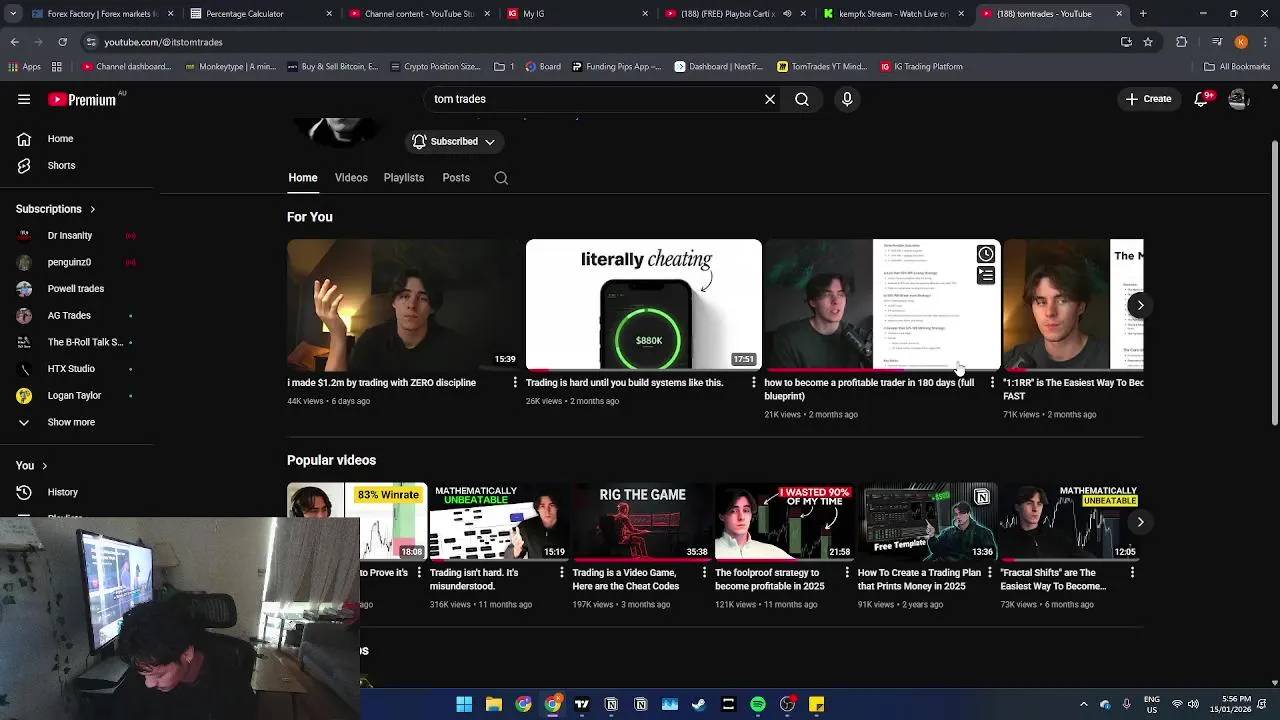Reload the page in Chrome
The height and width of the screenshot is (720, 1280).
[62, 42]
